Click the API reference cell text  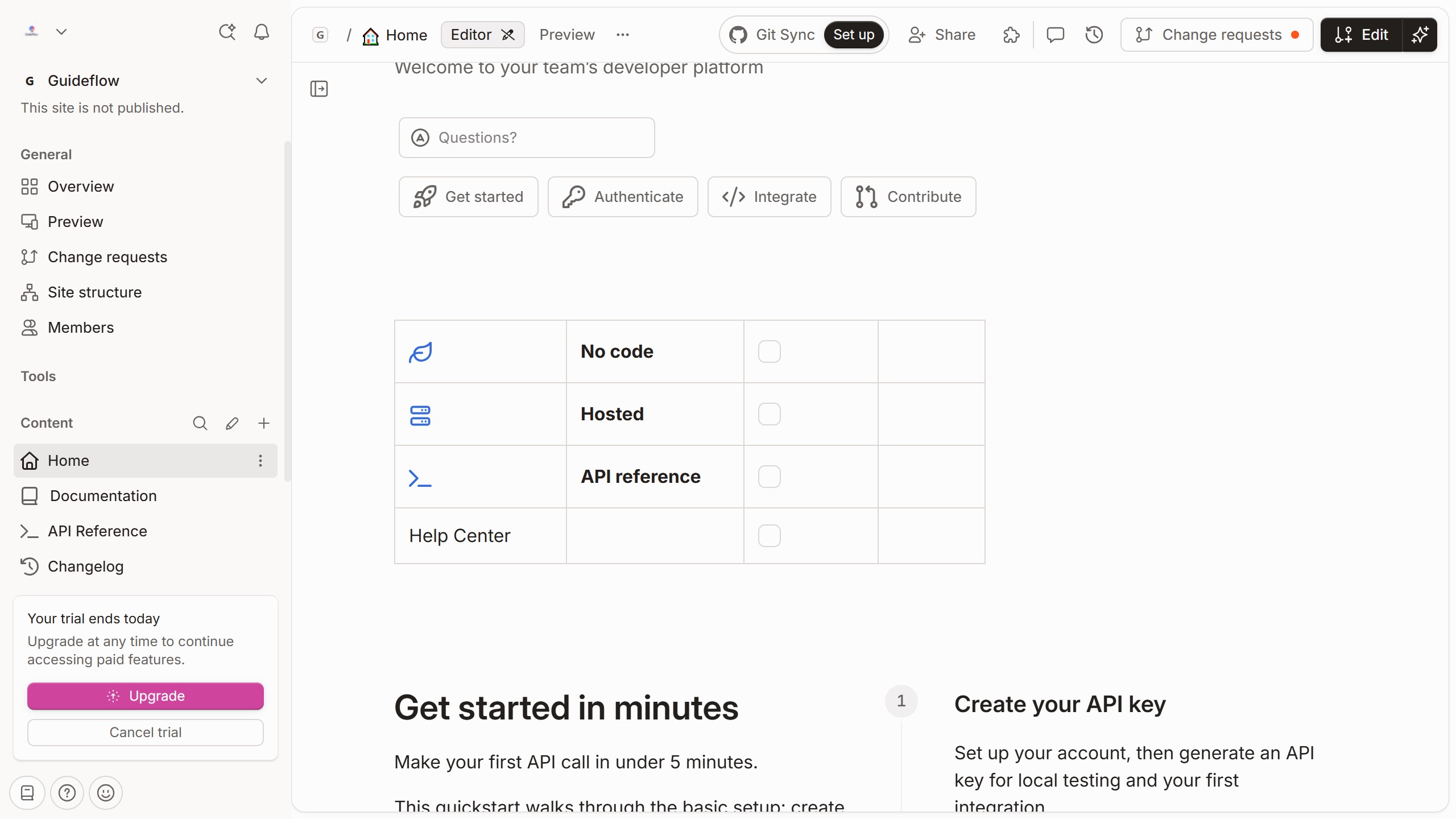(640, 477)
